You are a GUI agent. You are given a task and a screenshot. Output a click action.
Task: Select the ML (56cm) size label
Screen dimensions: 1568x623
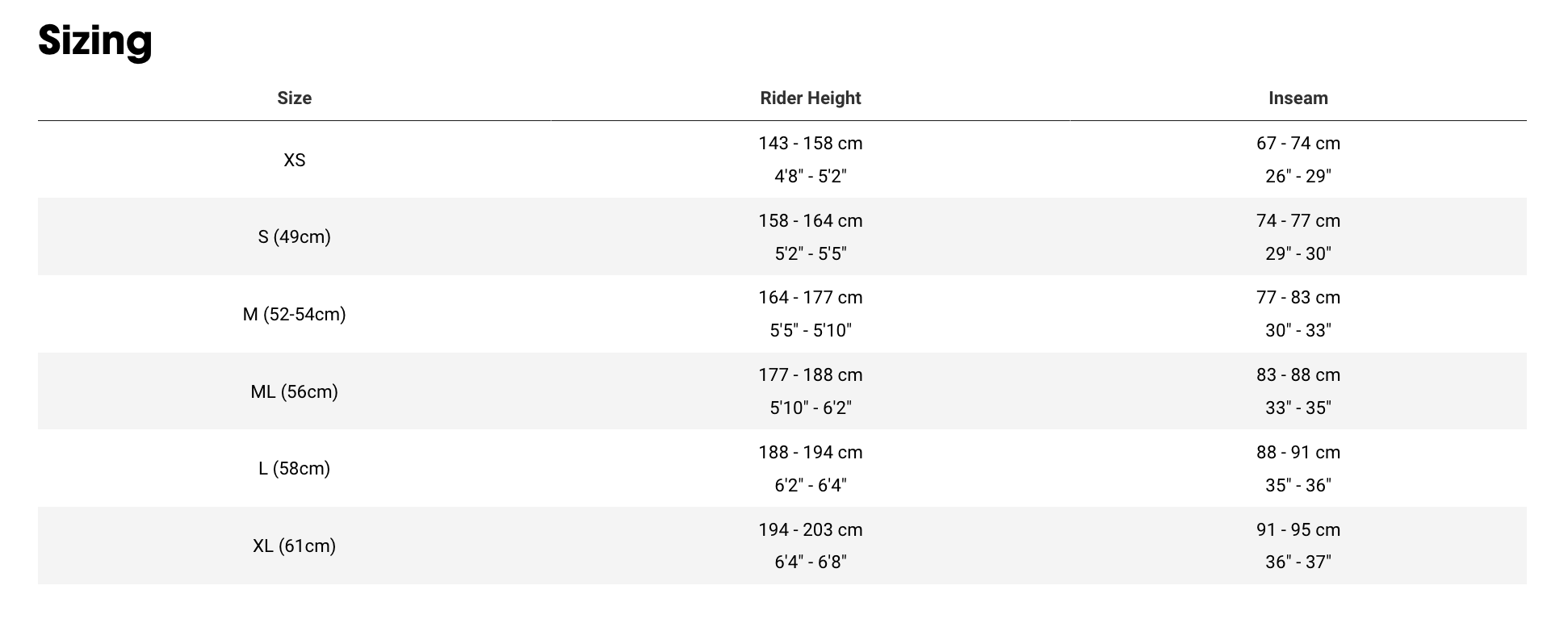click(294, 391)
